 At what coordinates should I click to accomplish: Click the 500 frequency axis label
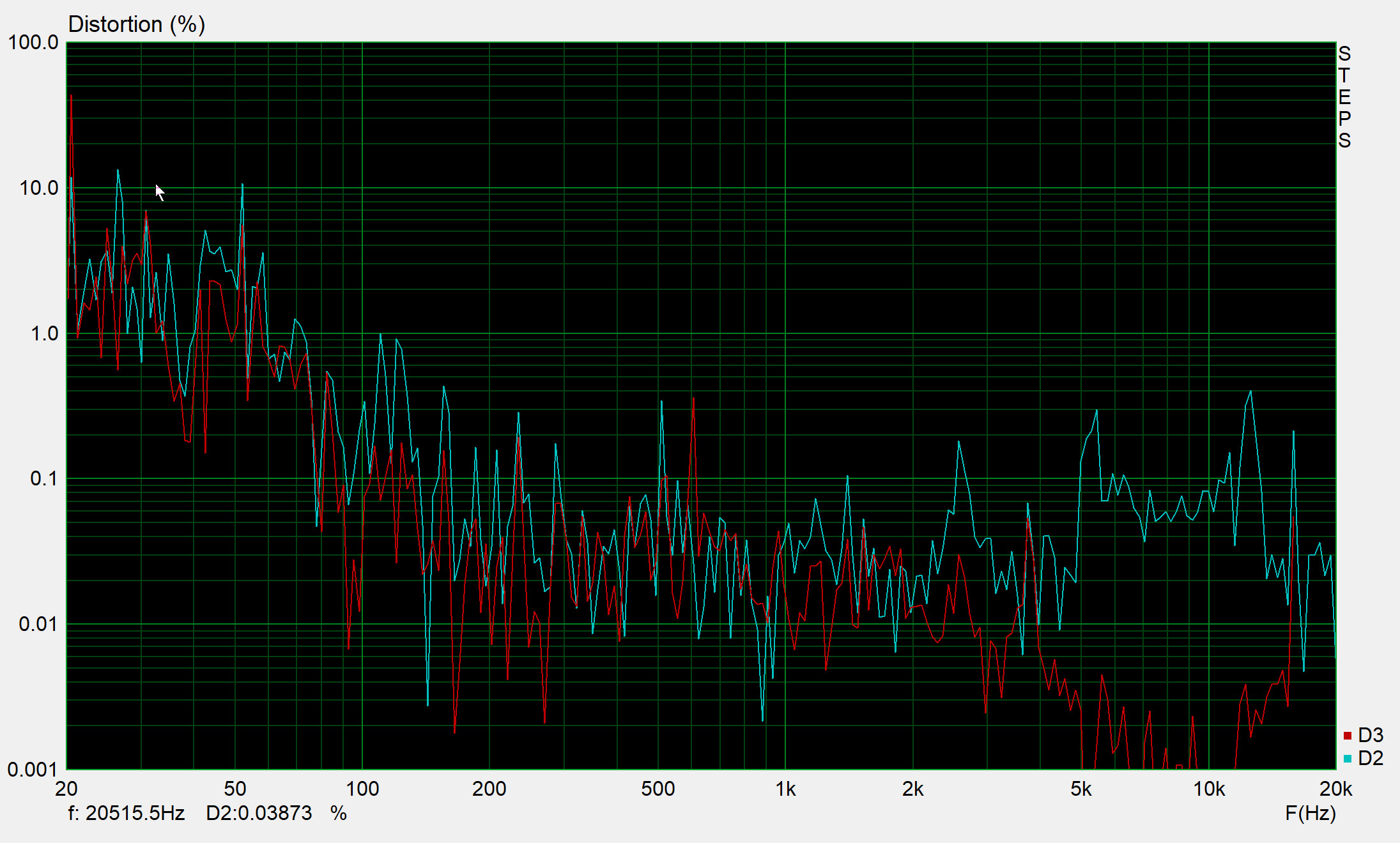coord(658,789)
